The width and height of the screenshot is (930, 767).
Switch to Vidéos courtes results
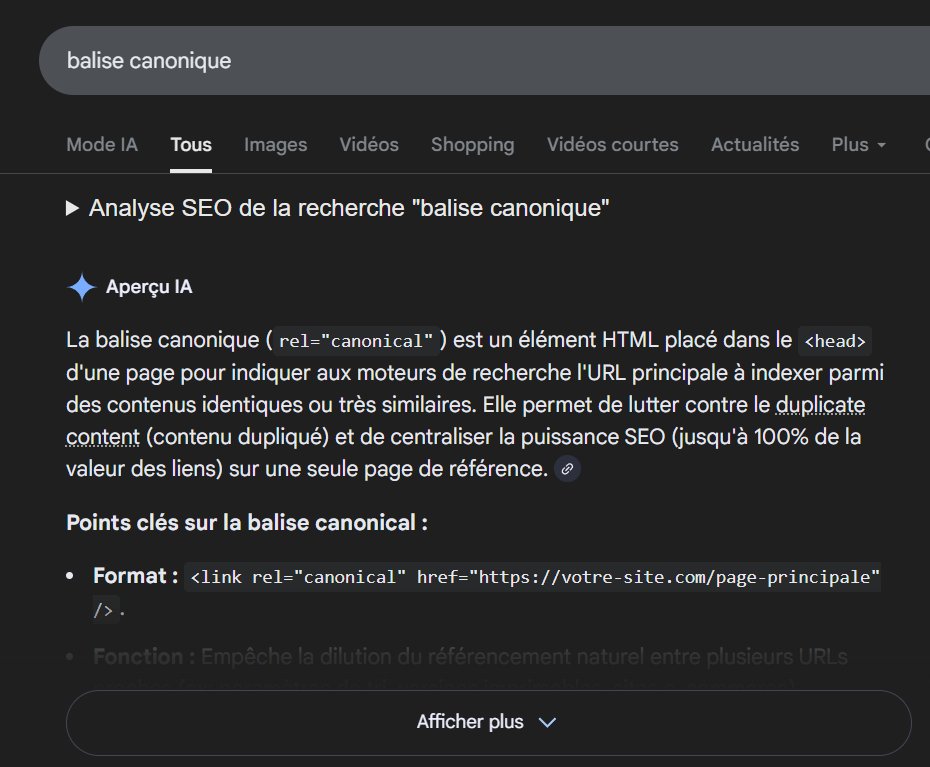[x=612, y=145]
